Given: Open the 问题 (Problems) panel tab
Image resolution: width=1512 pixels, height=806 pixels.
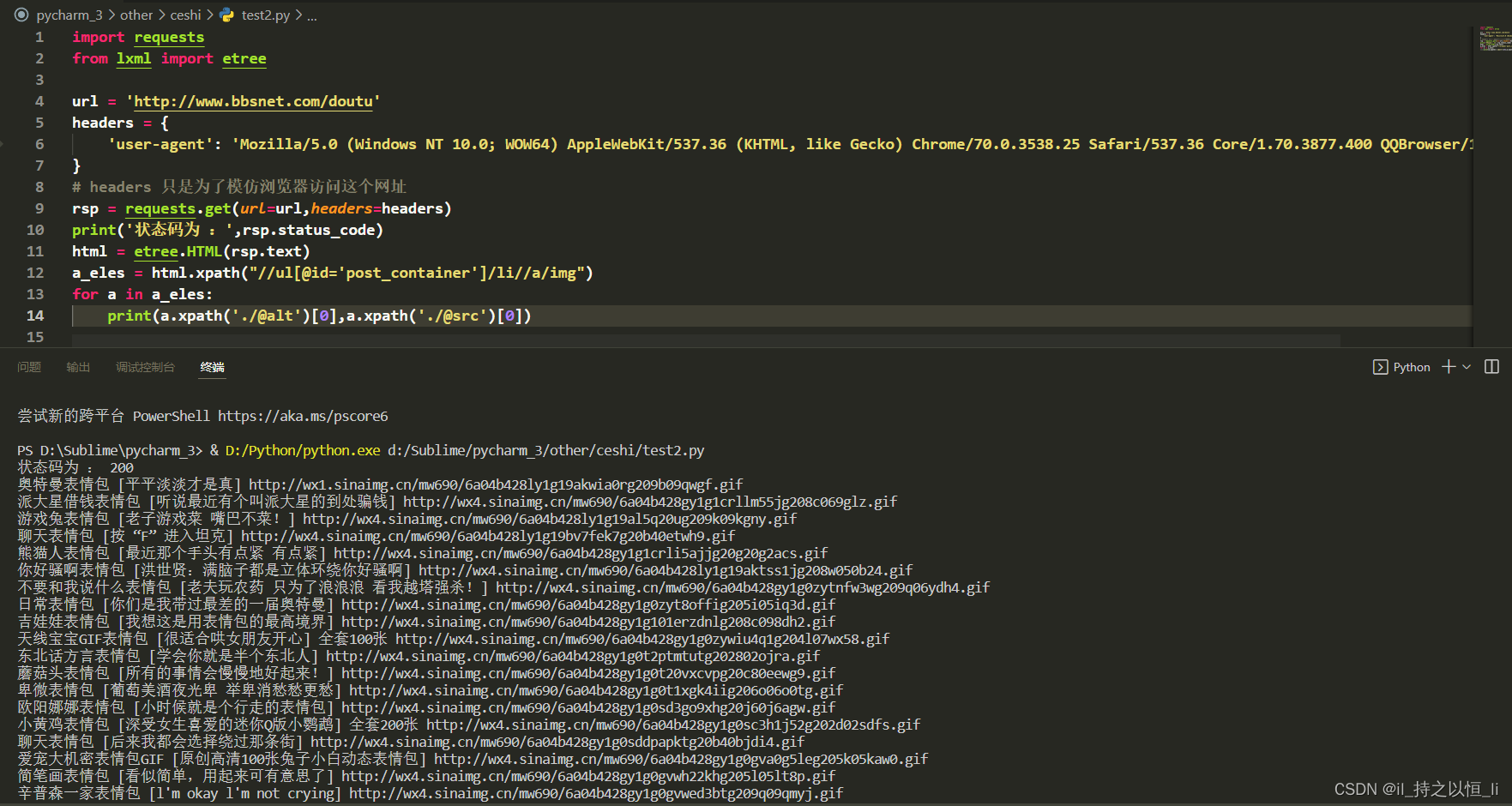Looking at the screenshot, I should coord(29,367).
